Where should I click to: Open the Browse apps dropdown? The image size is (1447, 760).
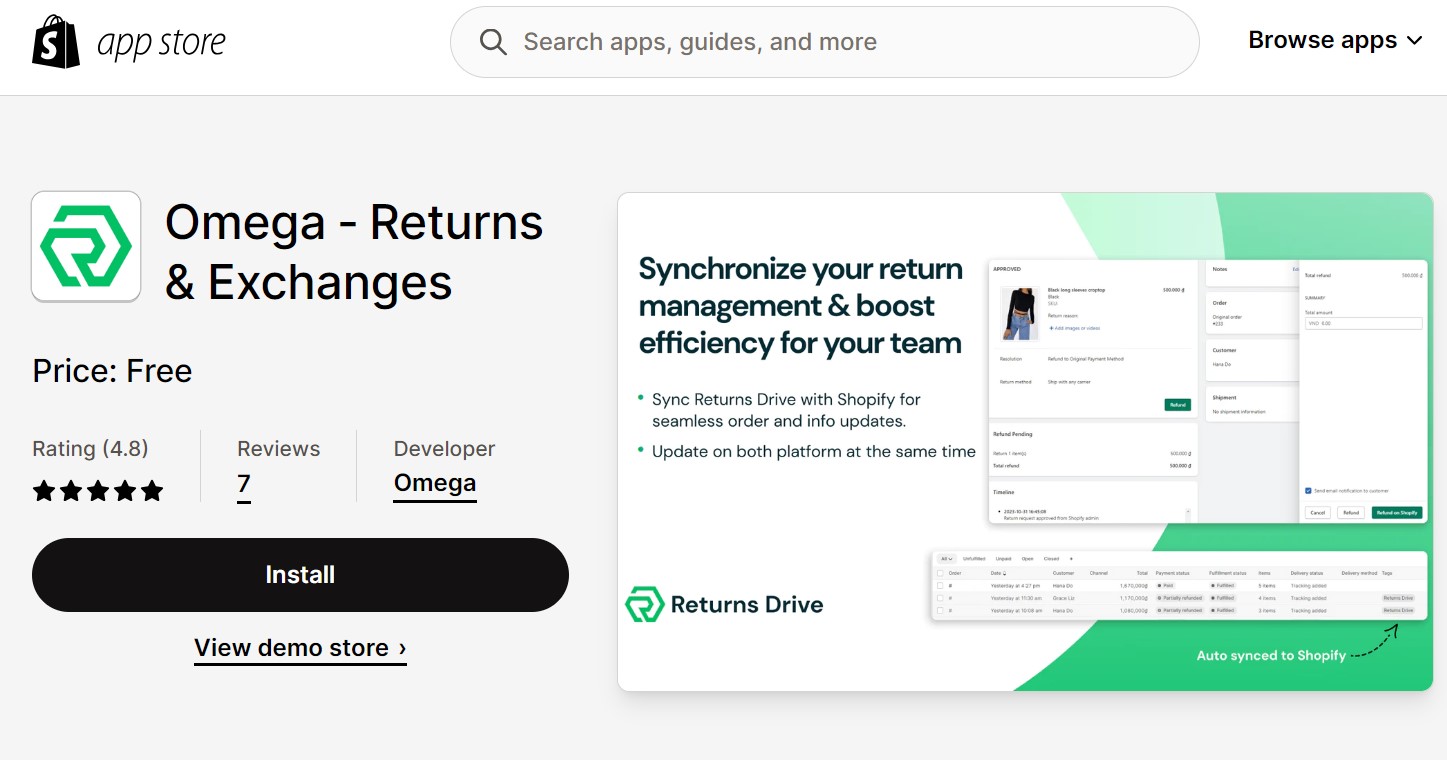pyautogui.click(x=1335, y=41)
